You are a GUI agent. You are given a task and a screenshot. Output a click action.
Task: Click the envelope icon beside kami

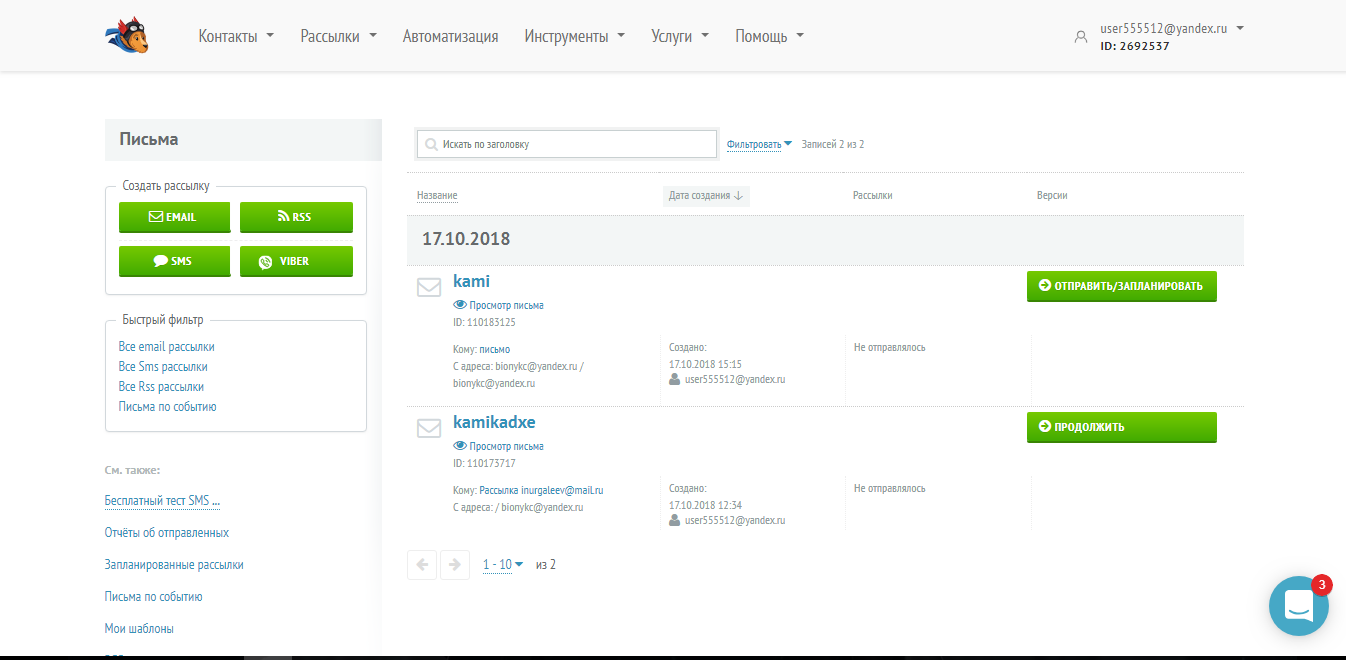tap(429, 288)
